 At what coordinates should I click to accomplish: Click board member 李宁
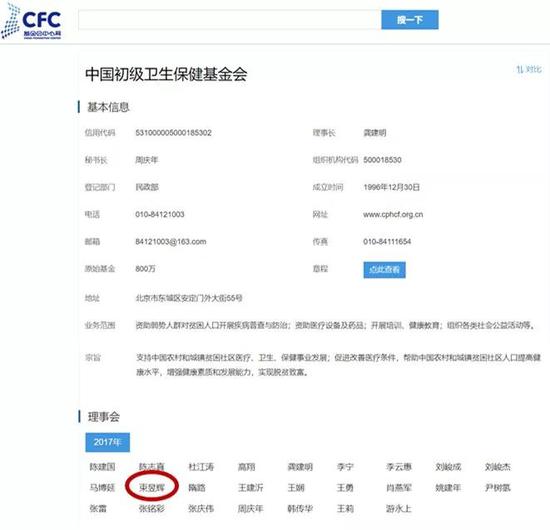pyautogui.click(x=345, y=467)
